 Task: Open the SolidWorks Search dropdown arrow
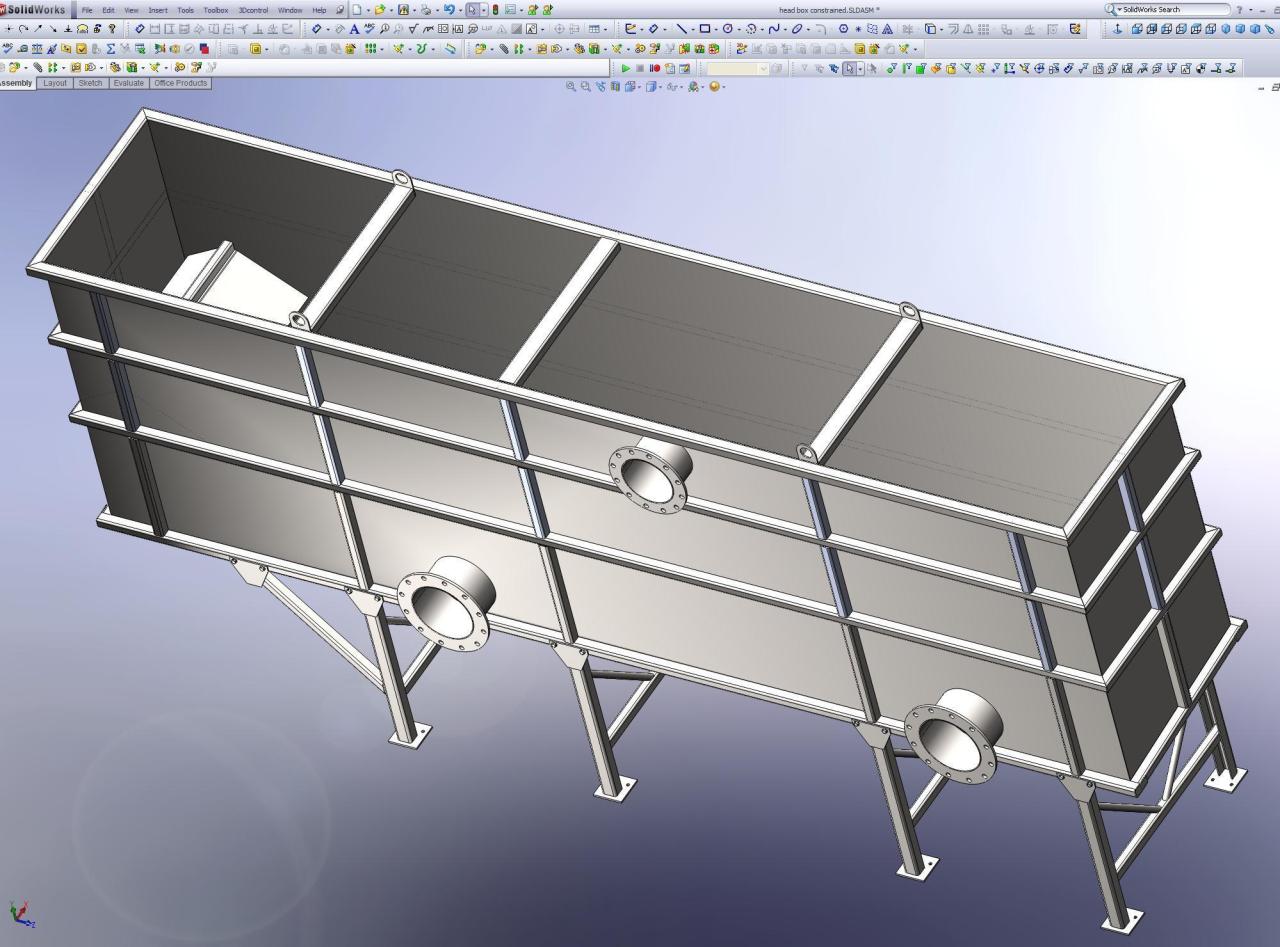[x=1119, y=10]
